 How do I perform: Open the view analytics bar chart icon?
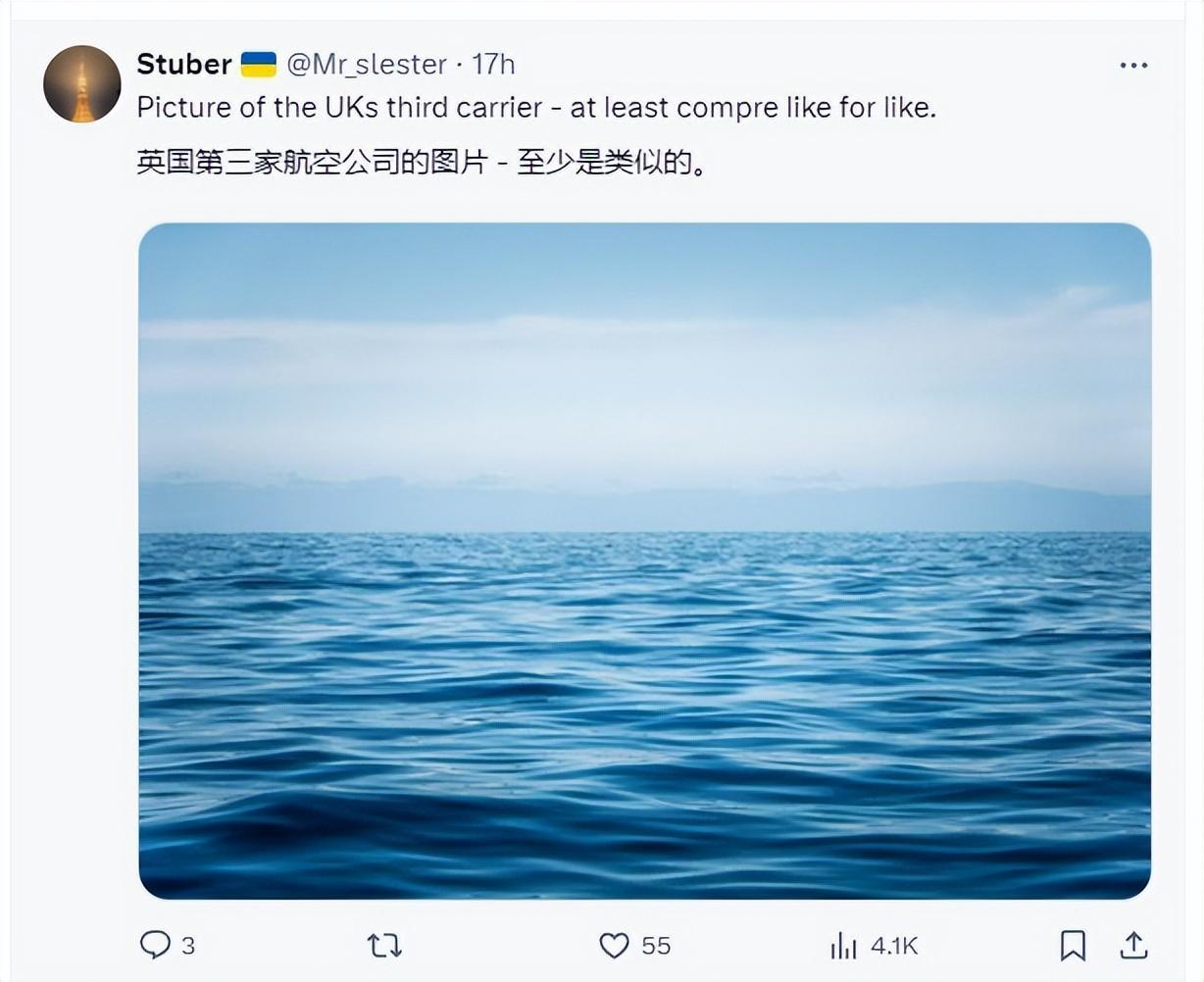842,945
